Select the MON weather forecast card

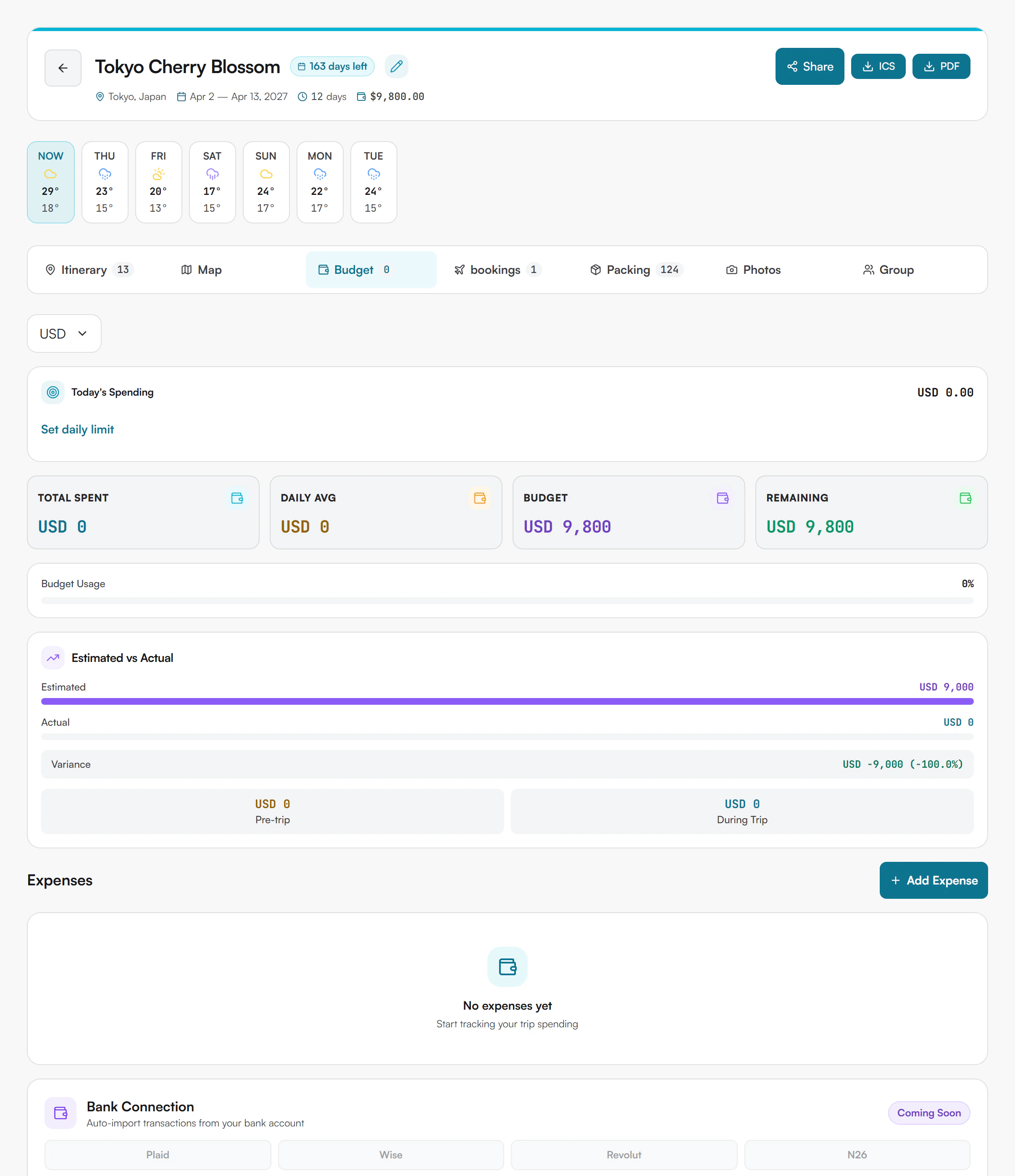click(320, 182)
